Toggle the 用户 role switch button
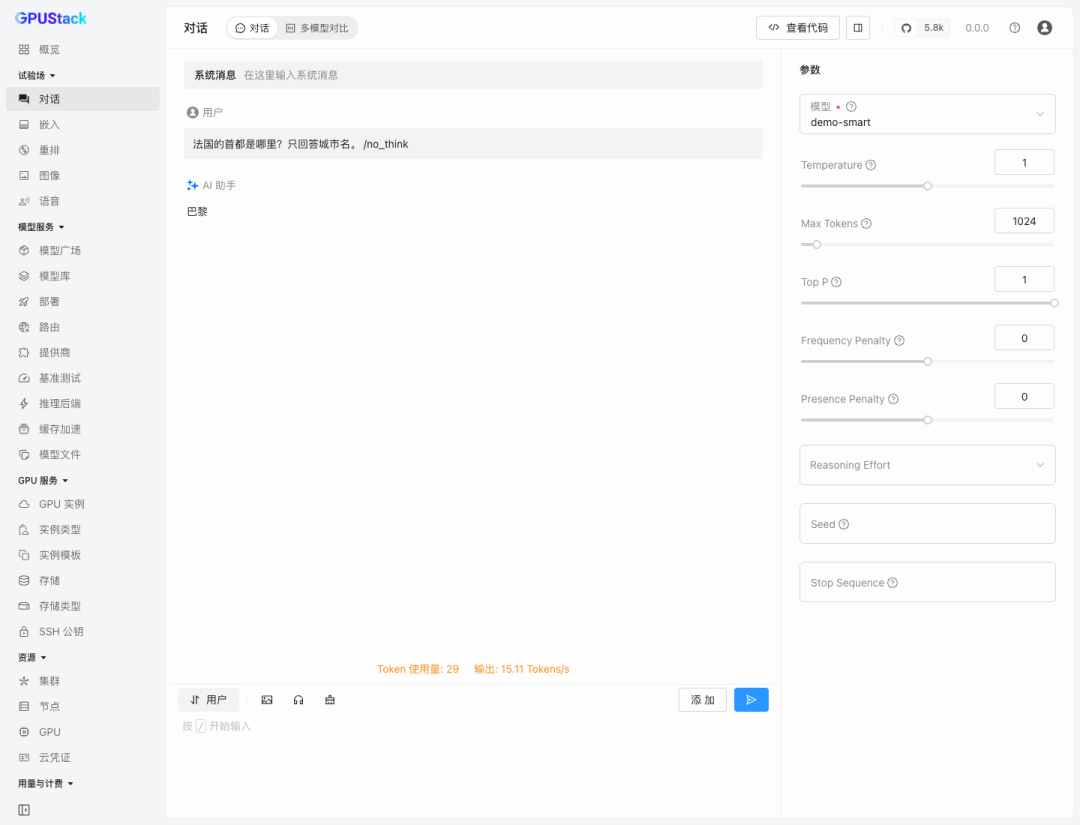Screen dimensions: 1080x825 (x=208, y=700)
